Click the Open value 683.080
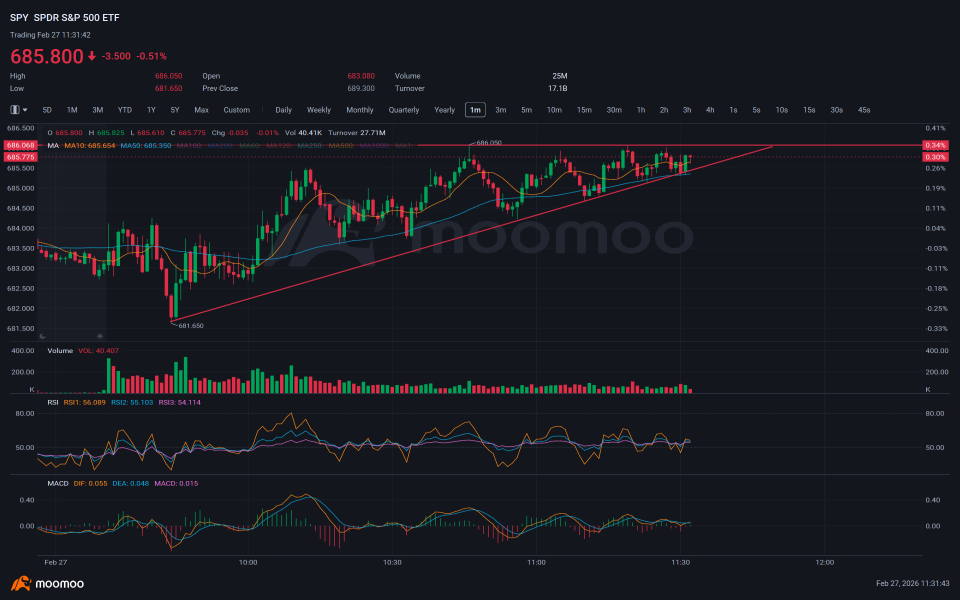960x600 pixels. point(361,77)
